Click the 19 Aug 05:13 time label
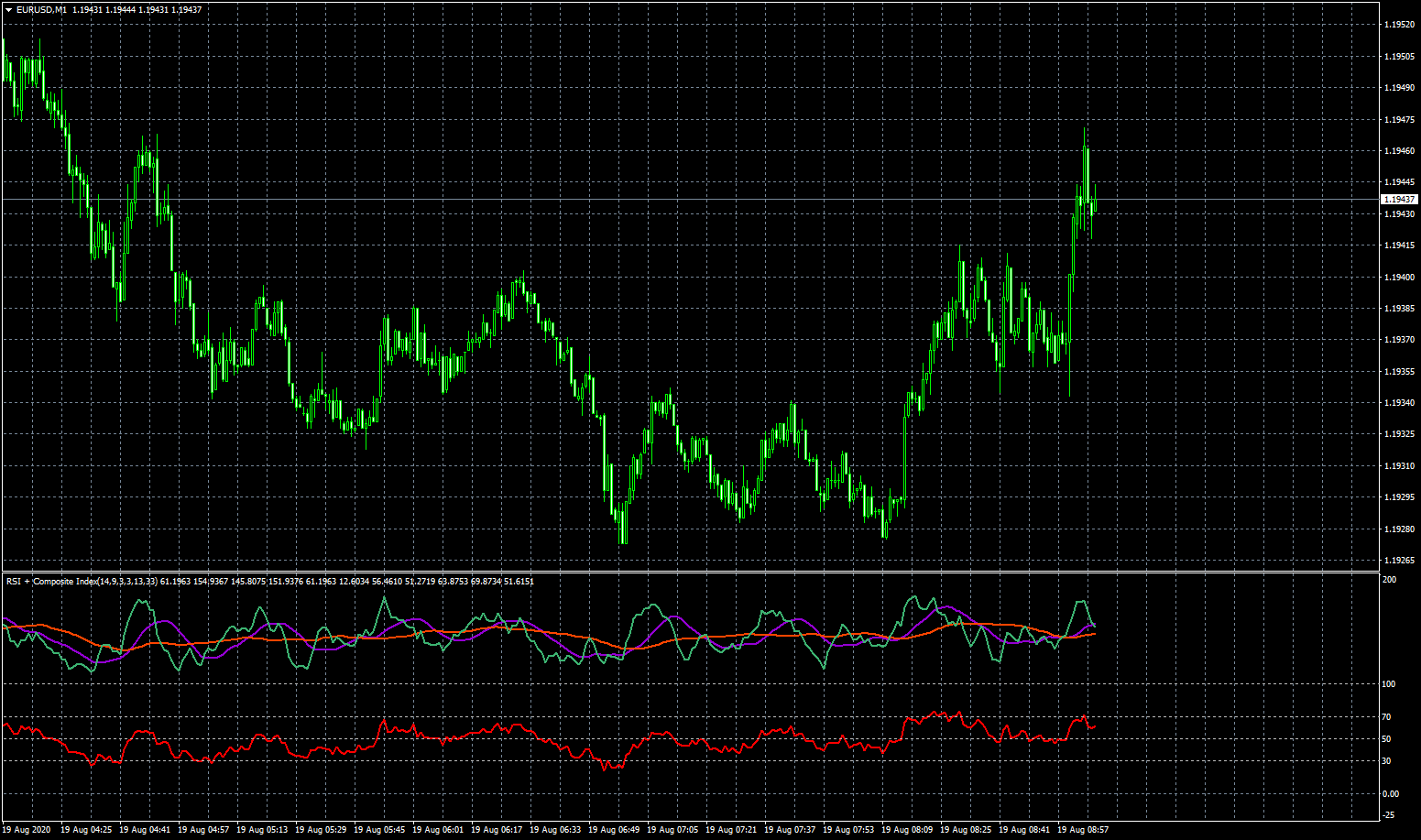Image resolution: width=1421 pixels, height=840 pixels. pyautogui.click(x=262, y=830)
